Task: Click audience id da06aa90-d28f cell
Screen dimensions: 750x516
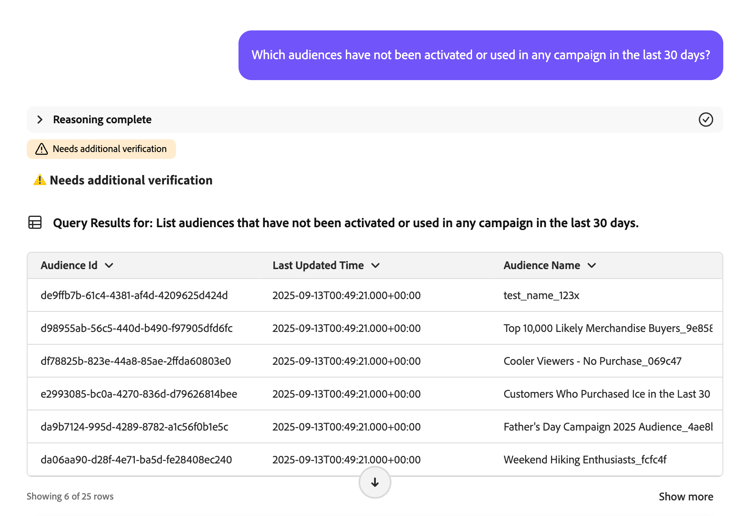Action: 136,460
